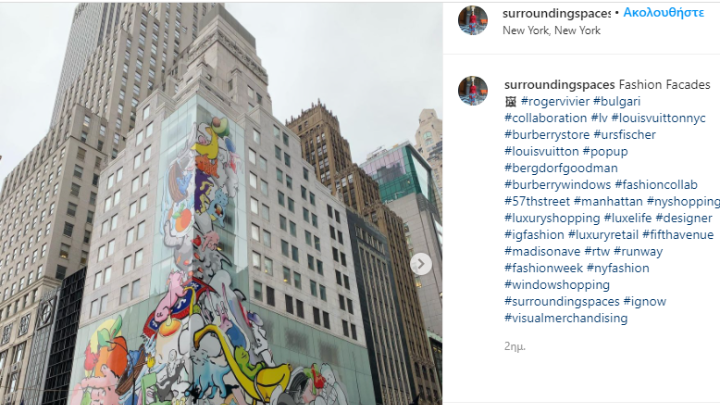
Task: Open the #windowshopping hashtag
Action: pyautogui.click(x=557, y=285)
